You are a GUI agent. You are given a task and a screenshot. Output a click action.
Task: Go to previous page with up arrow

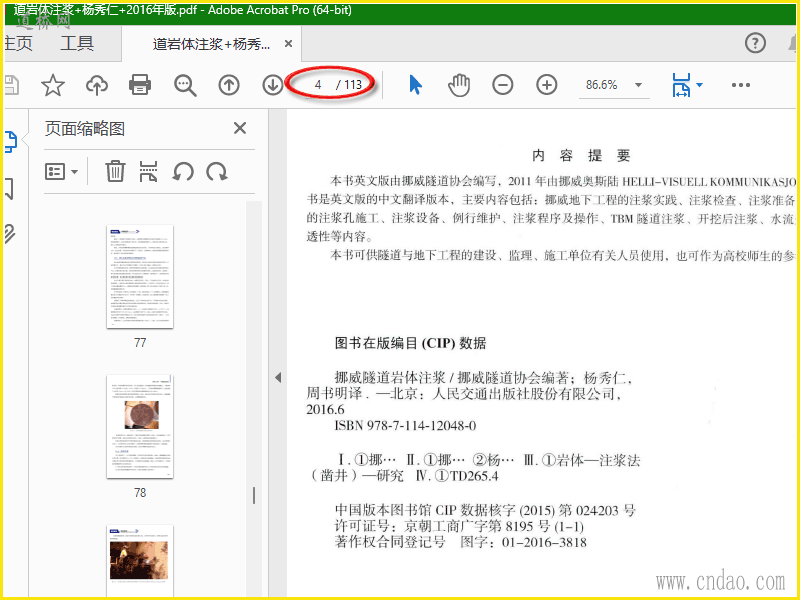(229, 85)
